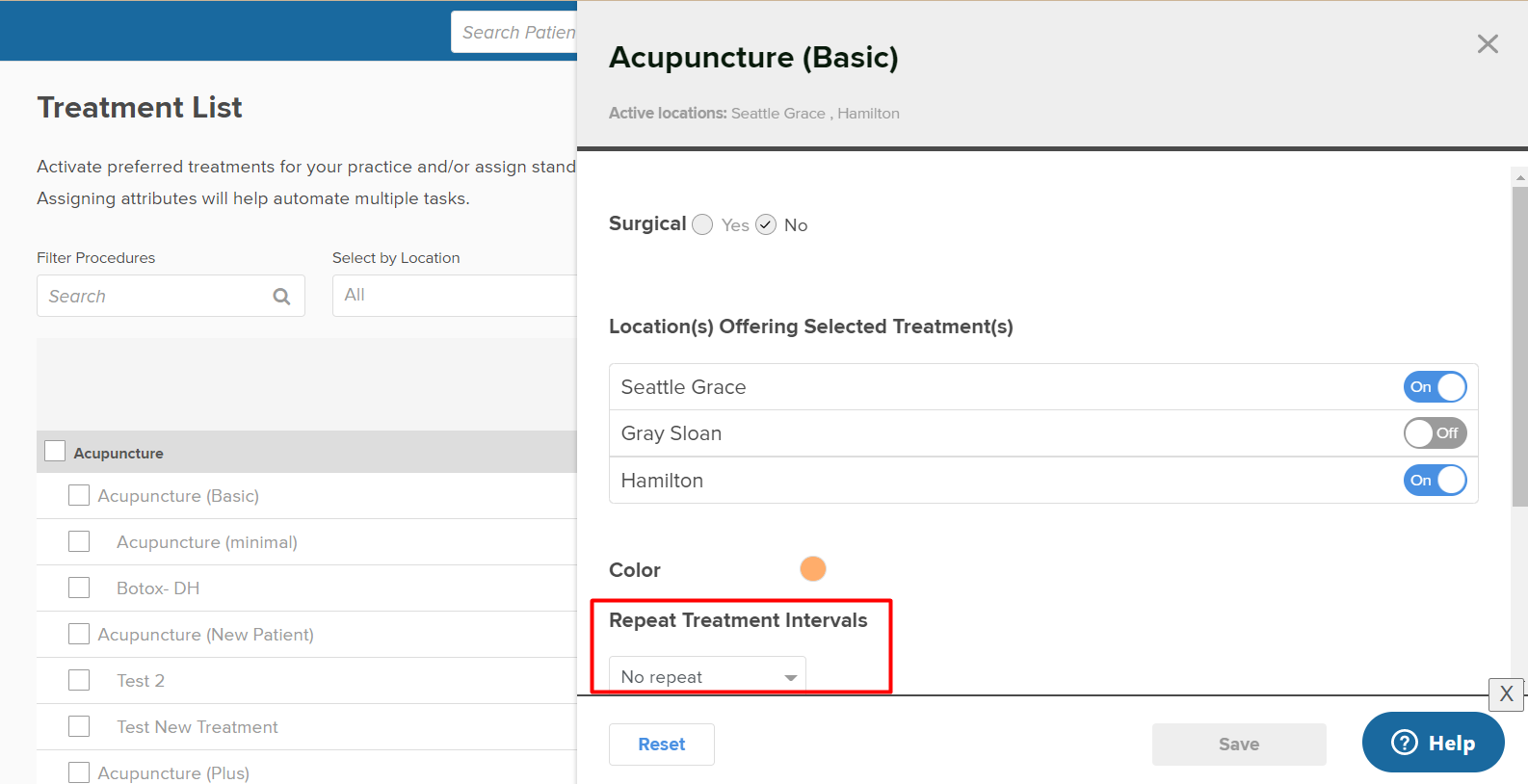Focus the Search Patient field
The height and width of the screenshot is (784, 1528).
coord(514,32)
